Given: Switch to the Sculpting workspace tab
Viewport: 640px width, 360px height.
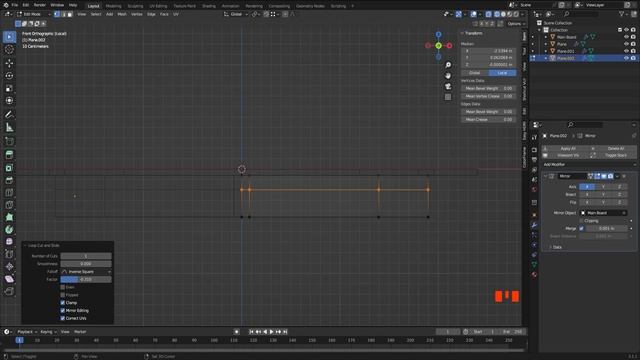Looking at the screenshot, I should [135, 6].
